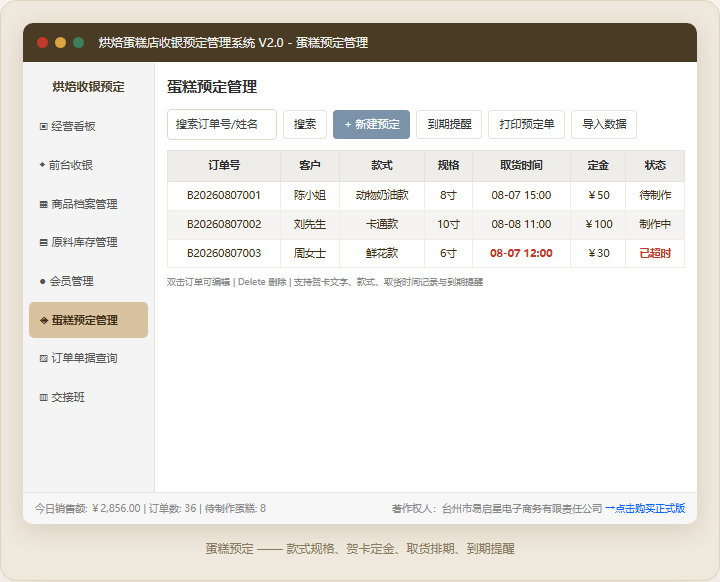Click the 取货时间 column header
The height and width of the screenshot is (582, 720).
pyautogui.click(x=521, y=166)
